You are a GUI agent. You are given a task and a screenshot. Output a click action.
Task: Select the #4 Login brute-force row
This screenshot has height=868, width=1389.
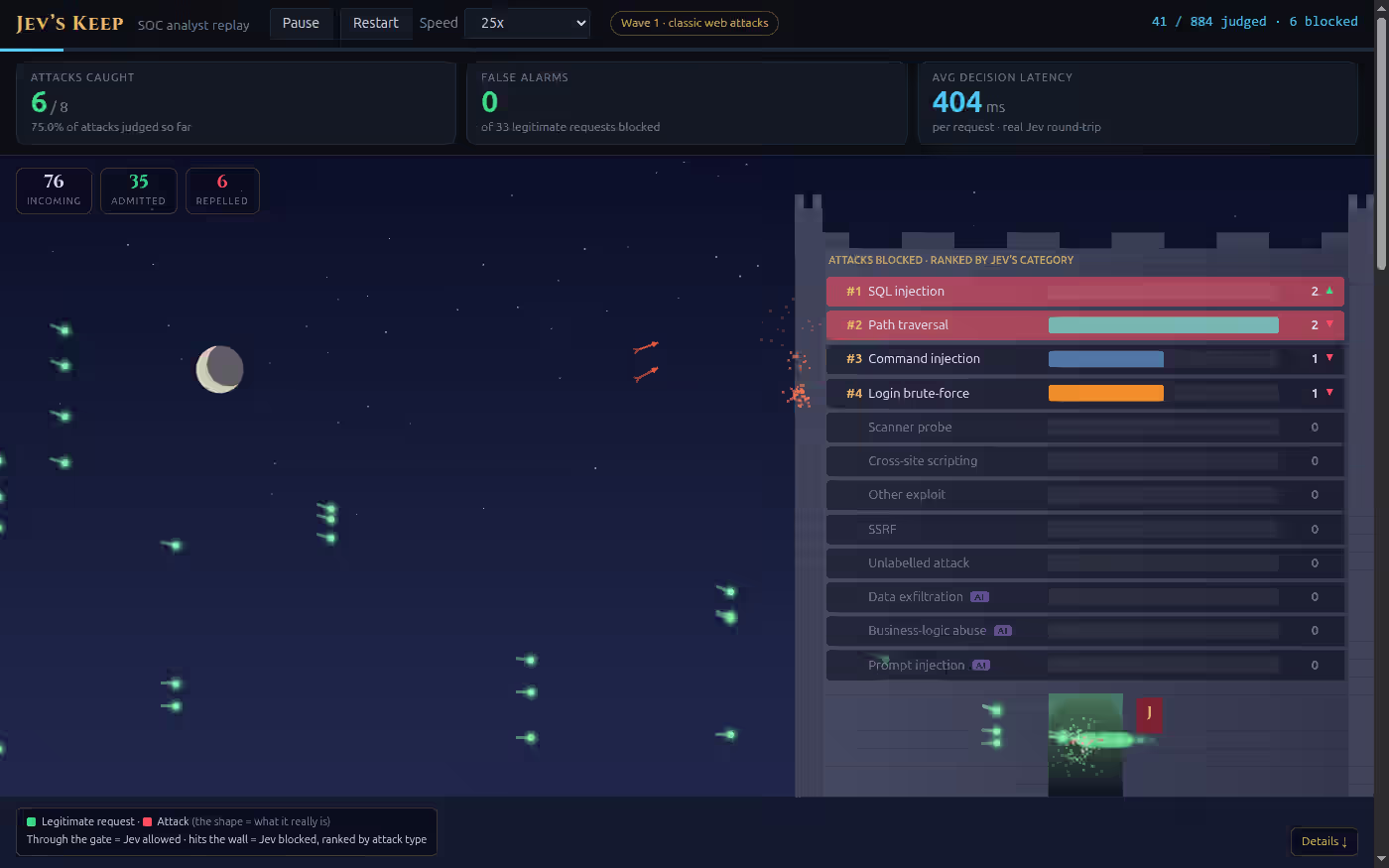[x=1085, y=394]
